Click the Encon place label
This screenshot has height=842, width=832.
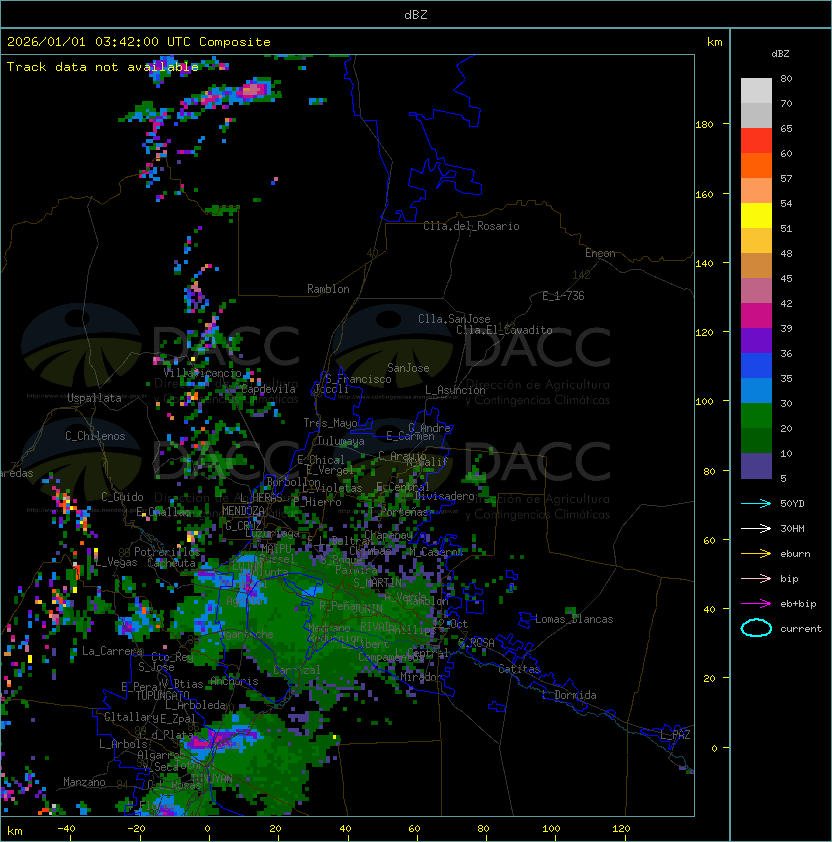pyautogui.click(x=600, y=253)
